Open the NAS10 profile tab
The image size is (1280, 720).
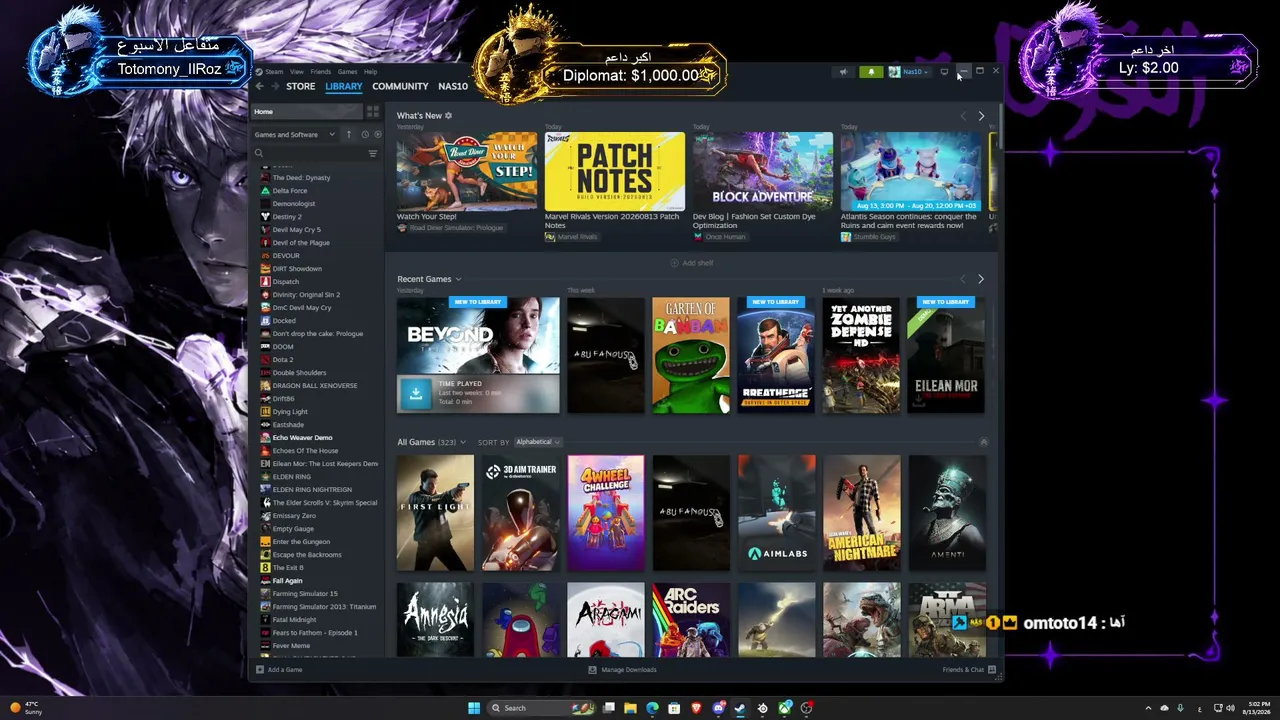(x=453, y=86)
